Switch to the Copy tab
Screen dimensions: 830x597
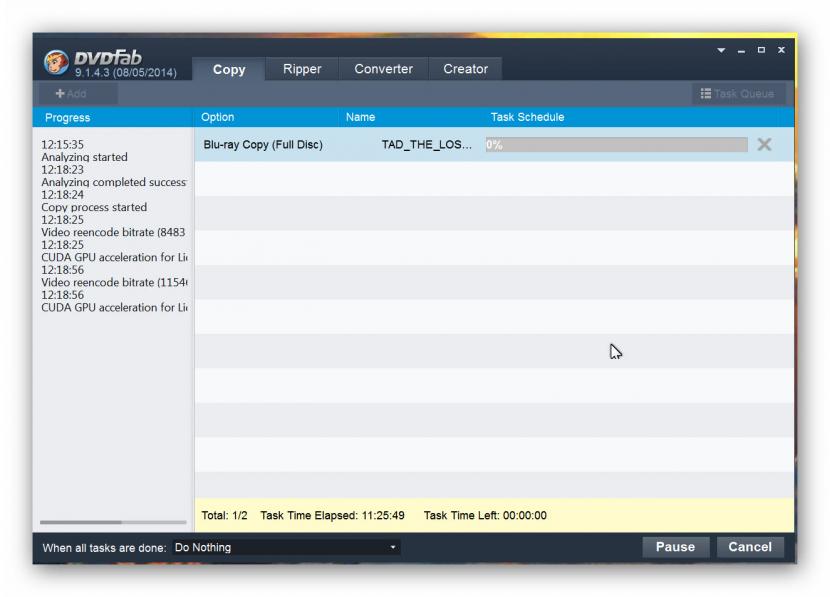(229, 69)
